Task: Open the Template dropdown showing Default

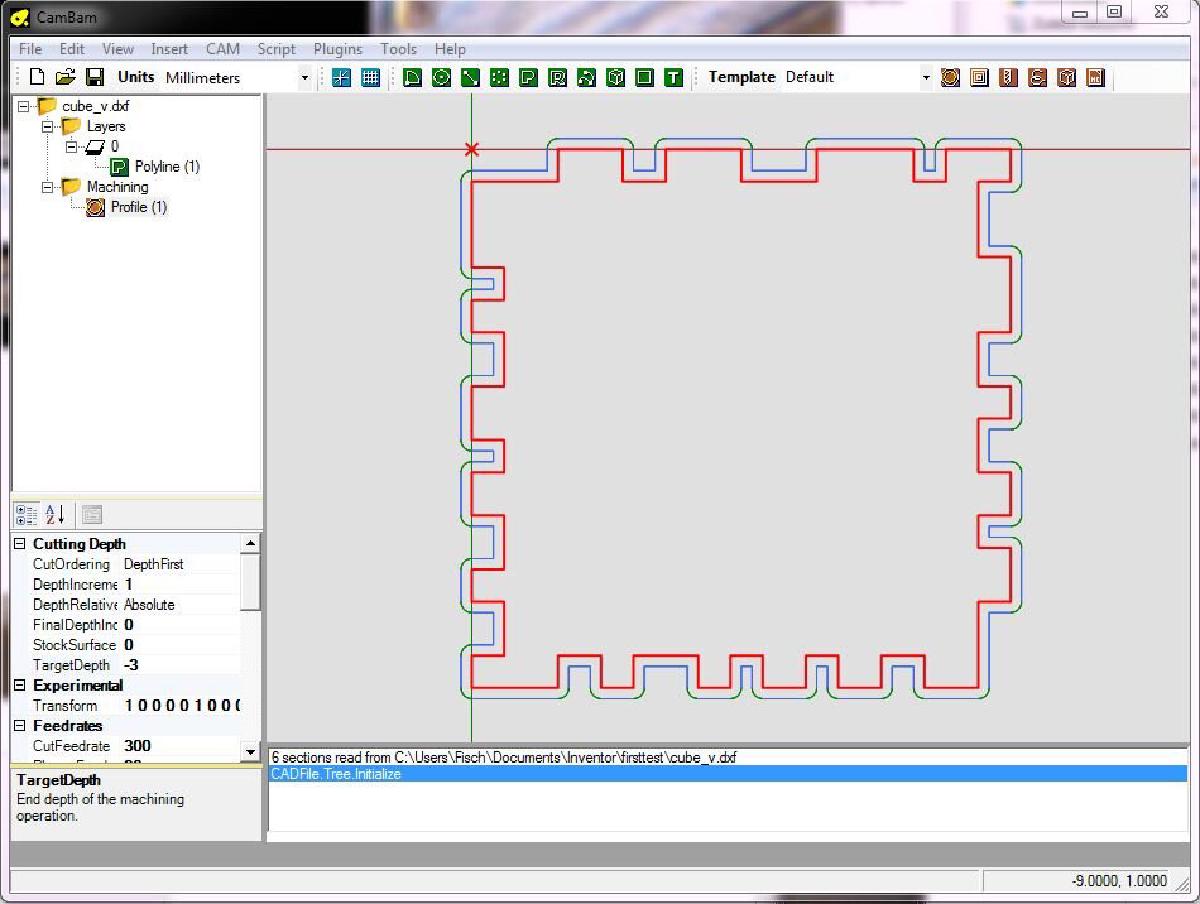Action: (x=925, y=77)
